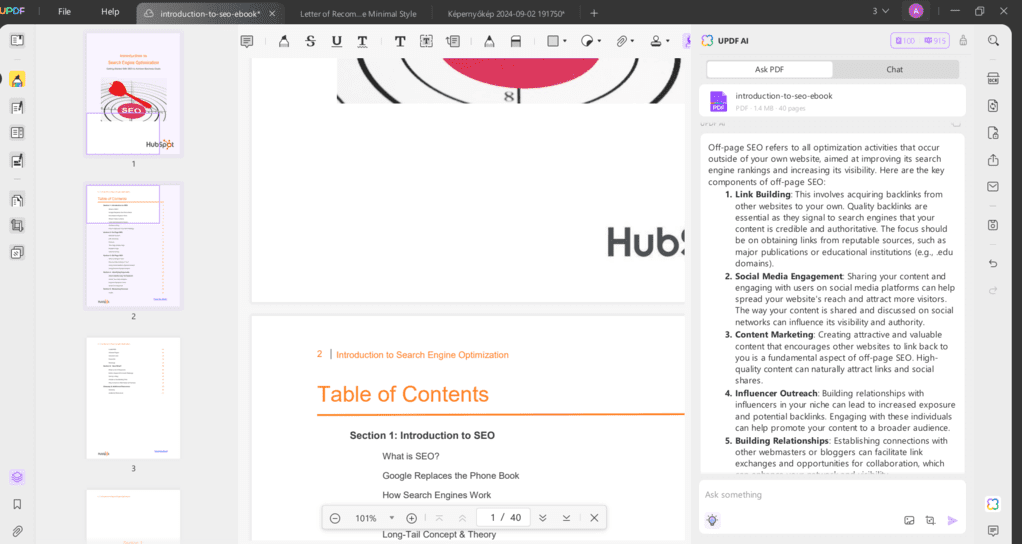
Task: Go to the next page arrow
Action: (x=542, y=518)
